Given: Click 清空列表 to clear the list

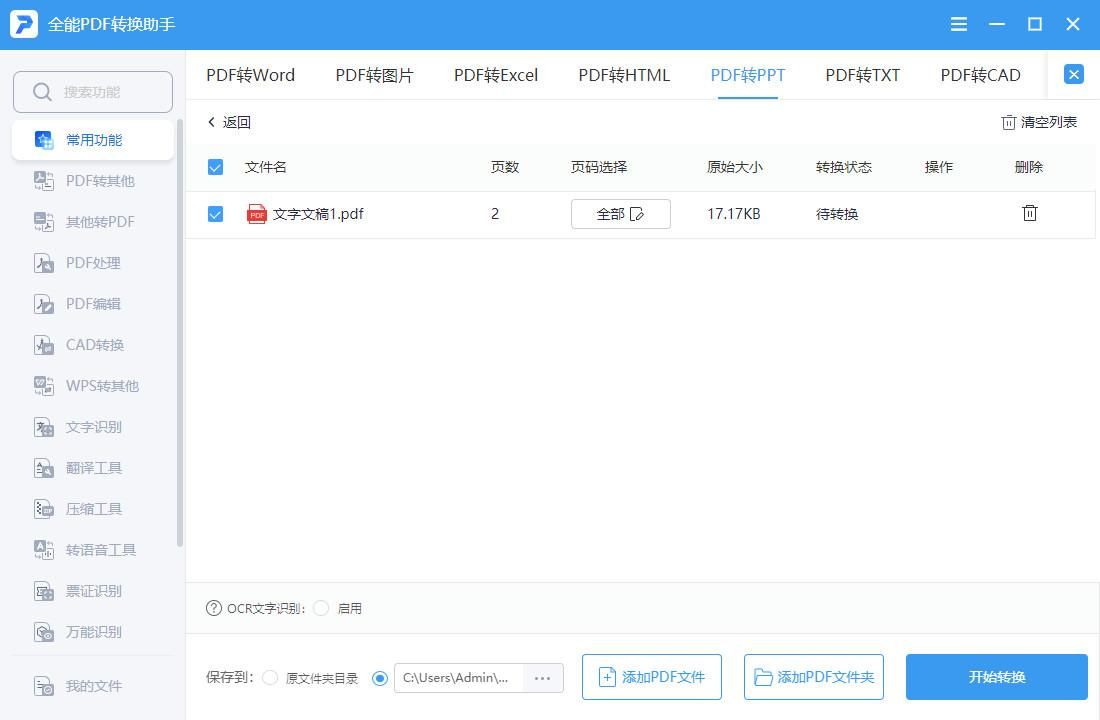Looking at the screenshot, I should (1039, 122).
